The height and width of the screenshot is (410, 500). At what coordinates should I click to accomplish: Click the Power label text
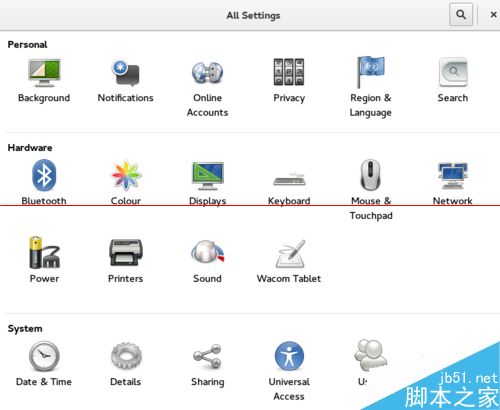[x=44, y=279]
